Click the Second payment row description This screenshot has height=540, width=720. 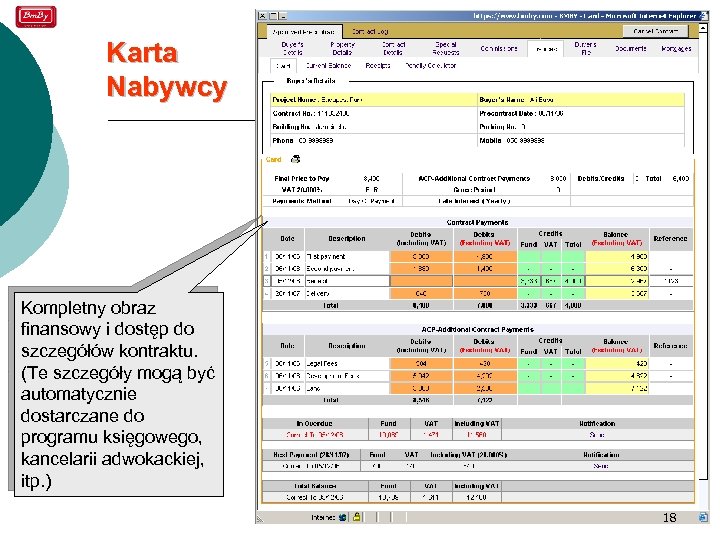[x=330, y=269]
